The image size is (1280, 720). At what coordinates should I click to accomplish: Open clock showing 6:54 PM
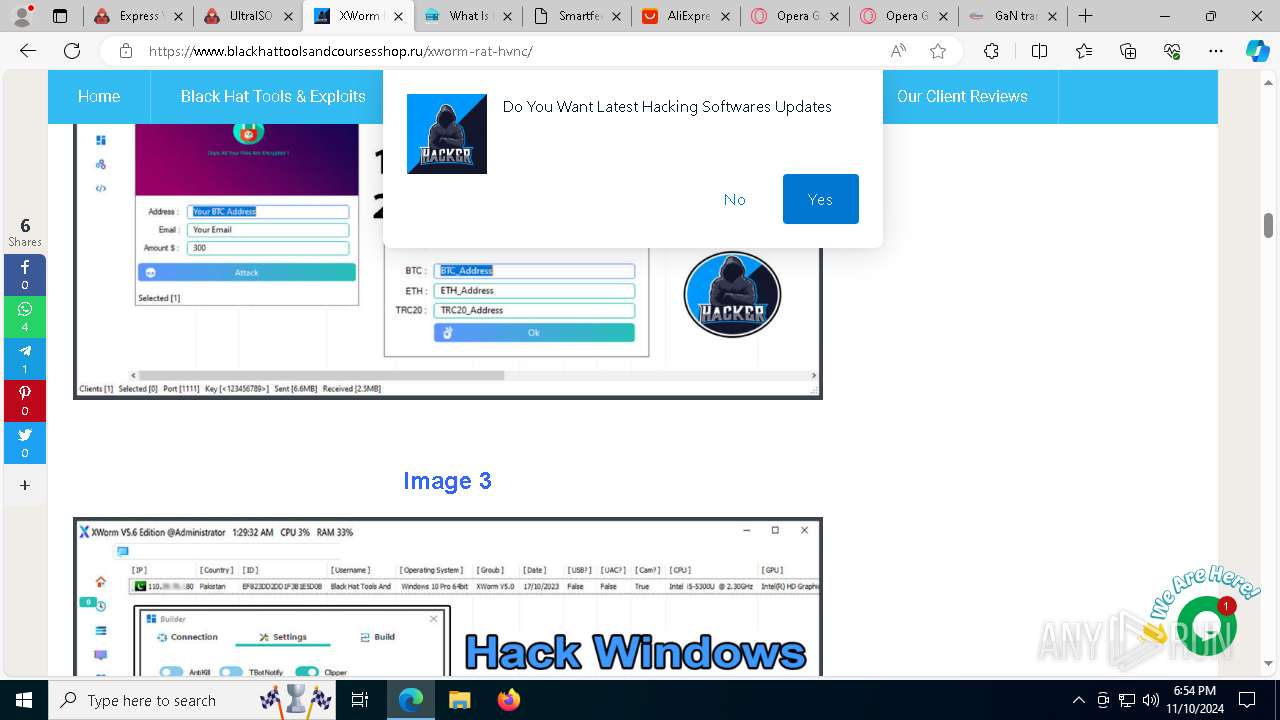(1194, 700)
